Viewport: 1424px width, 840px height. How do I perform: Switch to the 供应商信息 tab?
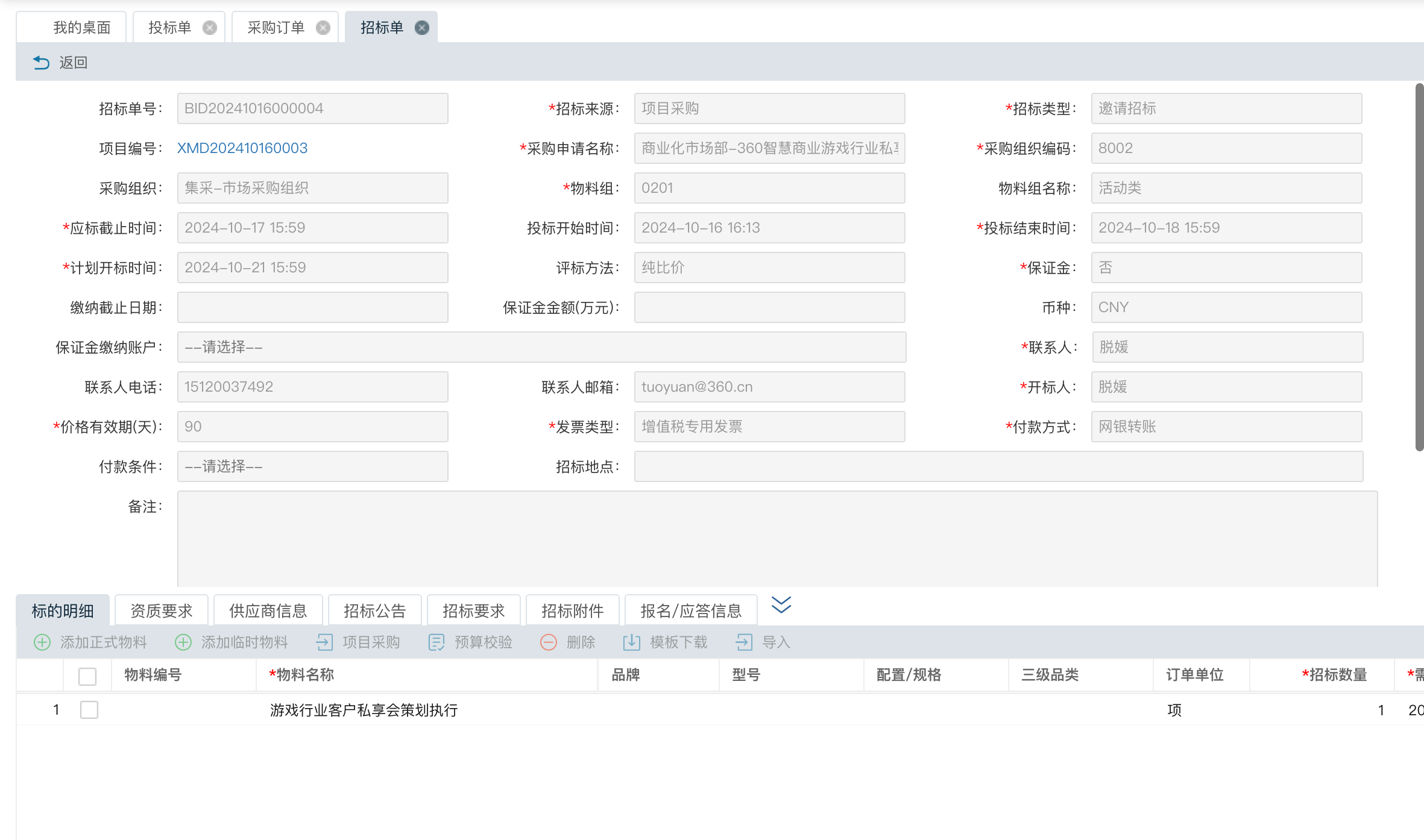268,611
